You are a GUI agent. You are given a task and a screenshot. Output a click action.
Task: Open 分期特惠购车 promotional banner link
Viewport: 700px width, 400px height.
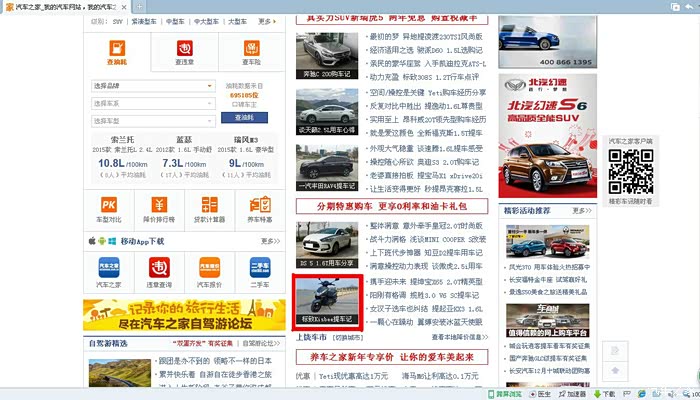coord(392,206)
